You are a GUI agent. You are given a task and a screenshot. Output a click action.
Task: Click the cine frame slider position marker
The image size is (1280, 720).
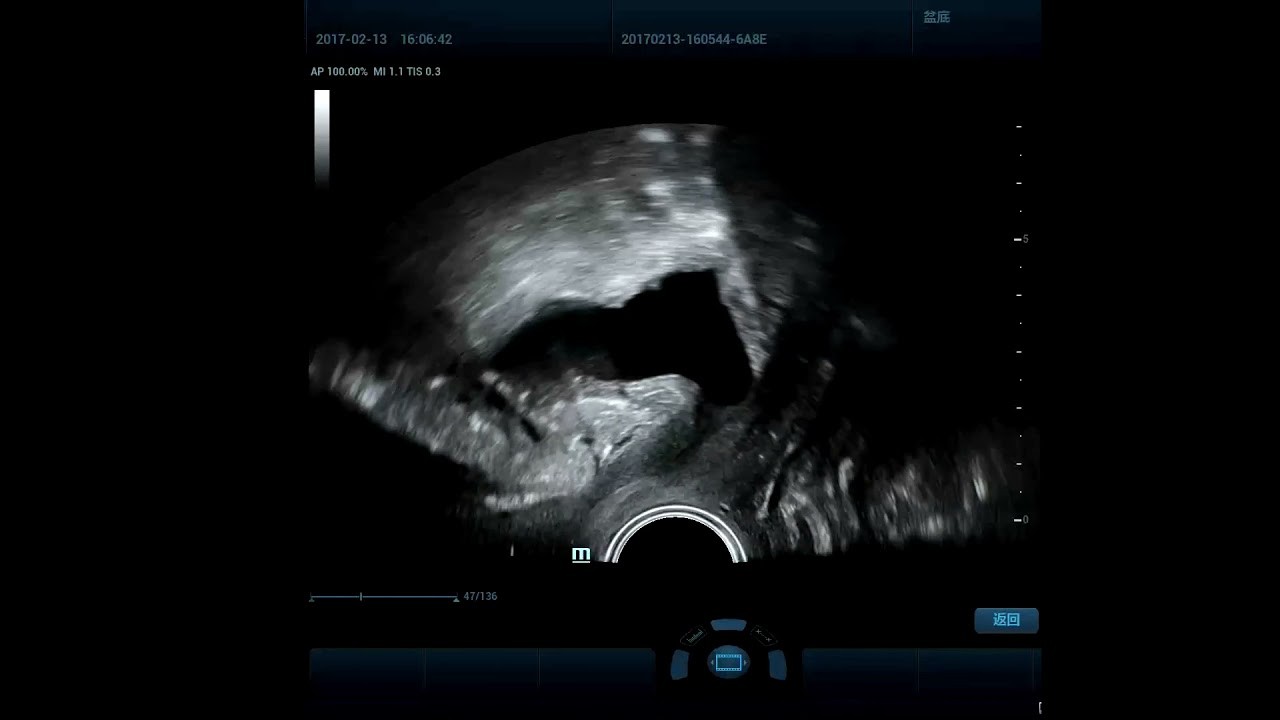coord(361,597)
